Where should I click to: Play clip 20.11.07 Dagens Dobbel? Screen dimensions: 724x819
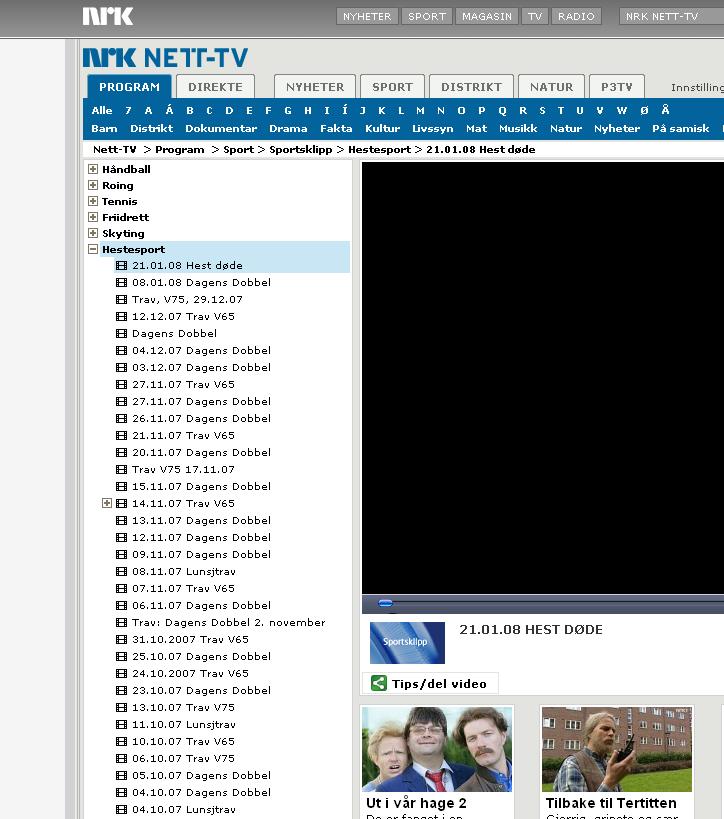pos(202,452)
